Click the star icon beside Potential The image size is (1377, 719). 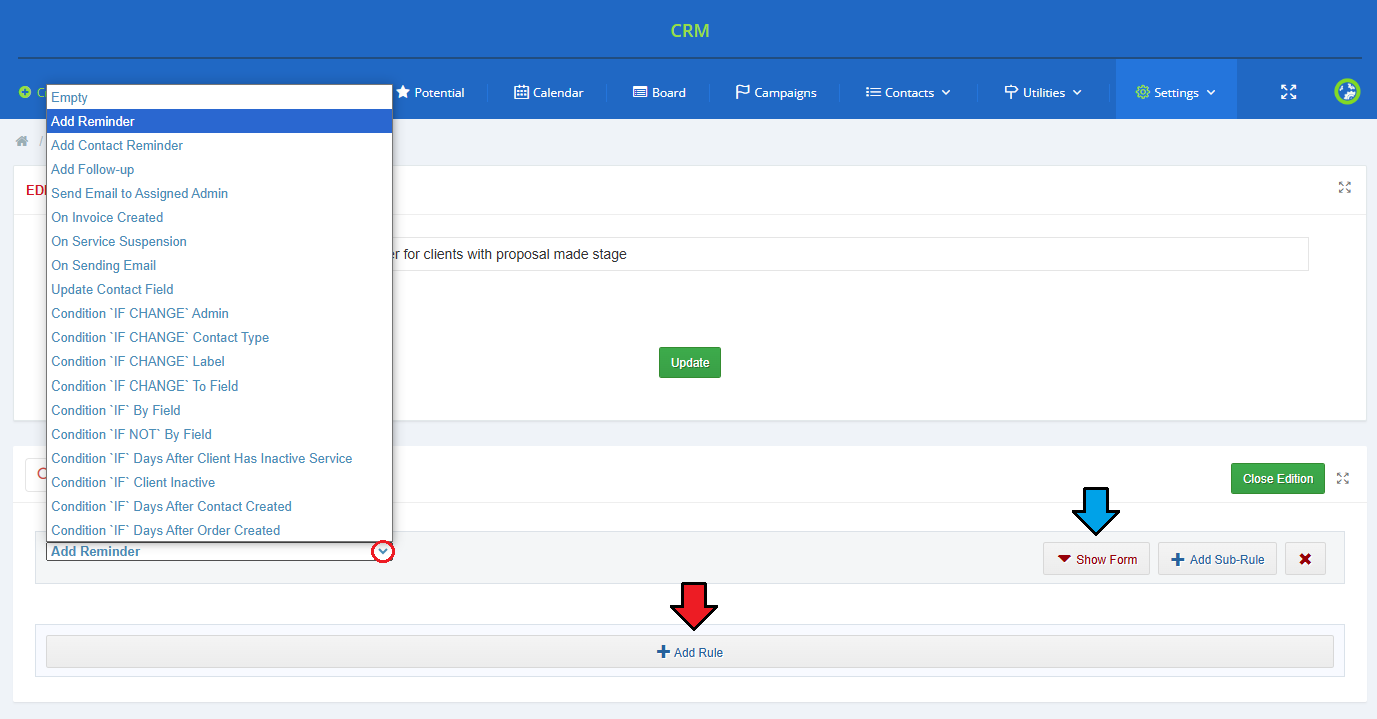pos(403,92)
